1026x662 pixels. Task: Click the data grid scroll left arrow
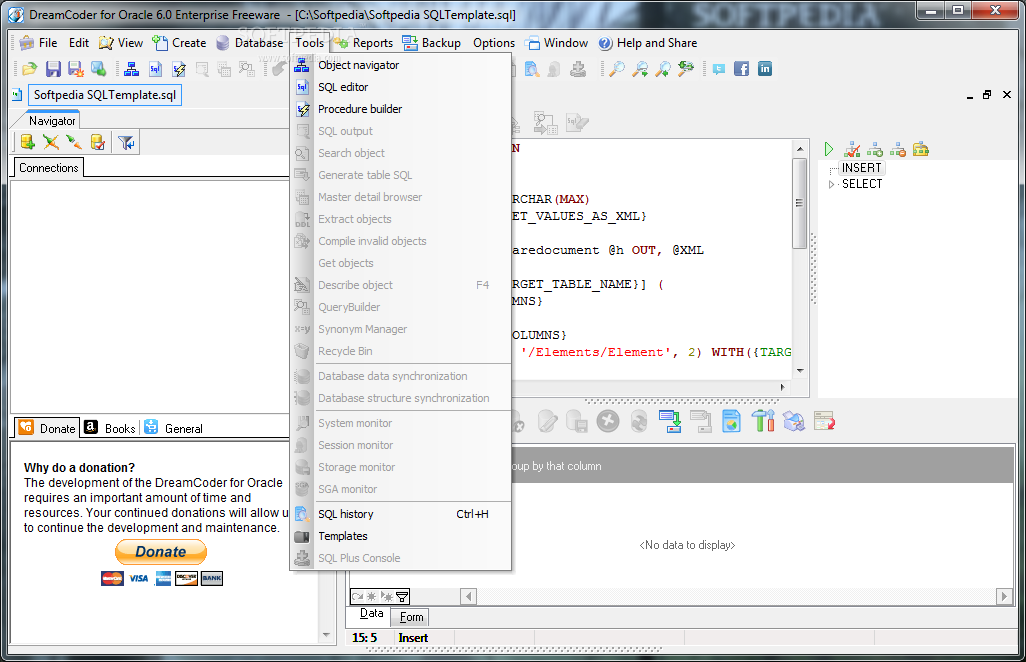tap(468, 597)
